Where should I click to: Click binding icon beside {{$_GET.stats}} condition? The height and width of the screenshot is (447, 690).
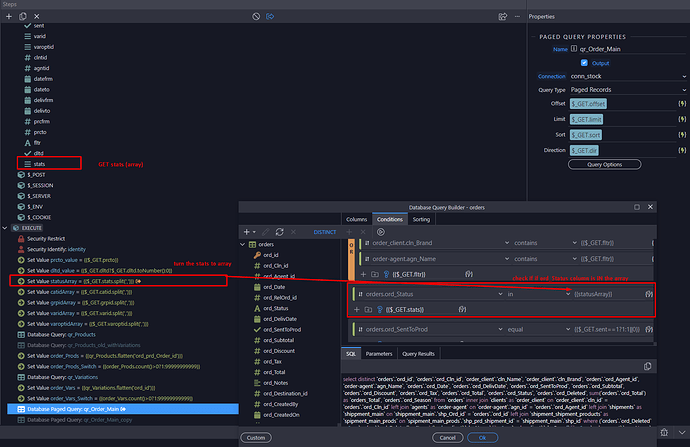[462, 309]
